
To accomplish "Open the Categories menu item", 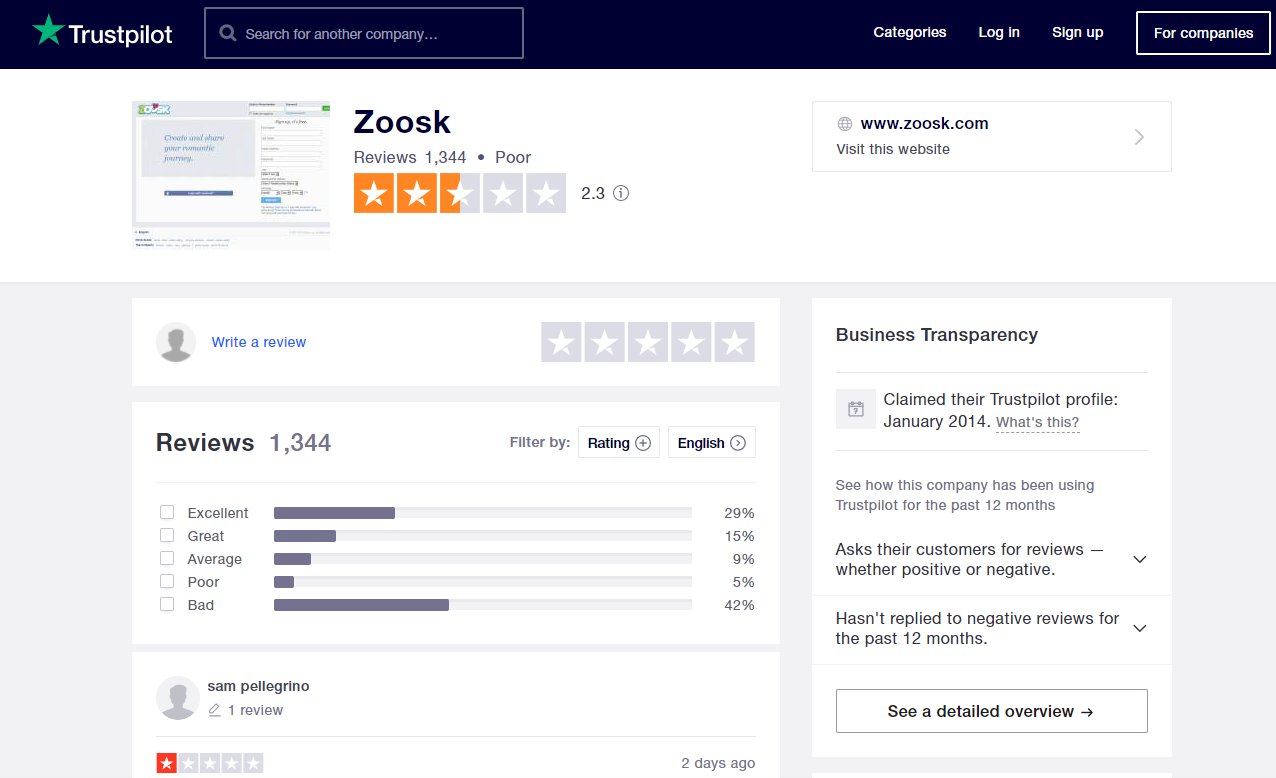I will click(x=909, y=32).
